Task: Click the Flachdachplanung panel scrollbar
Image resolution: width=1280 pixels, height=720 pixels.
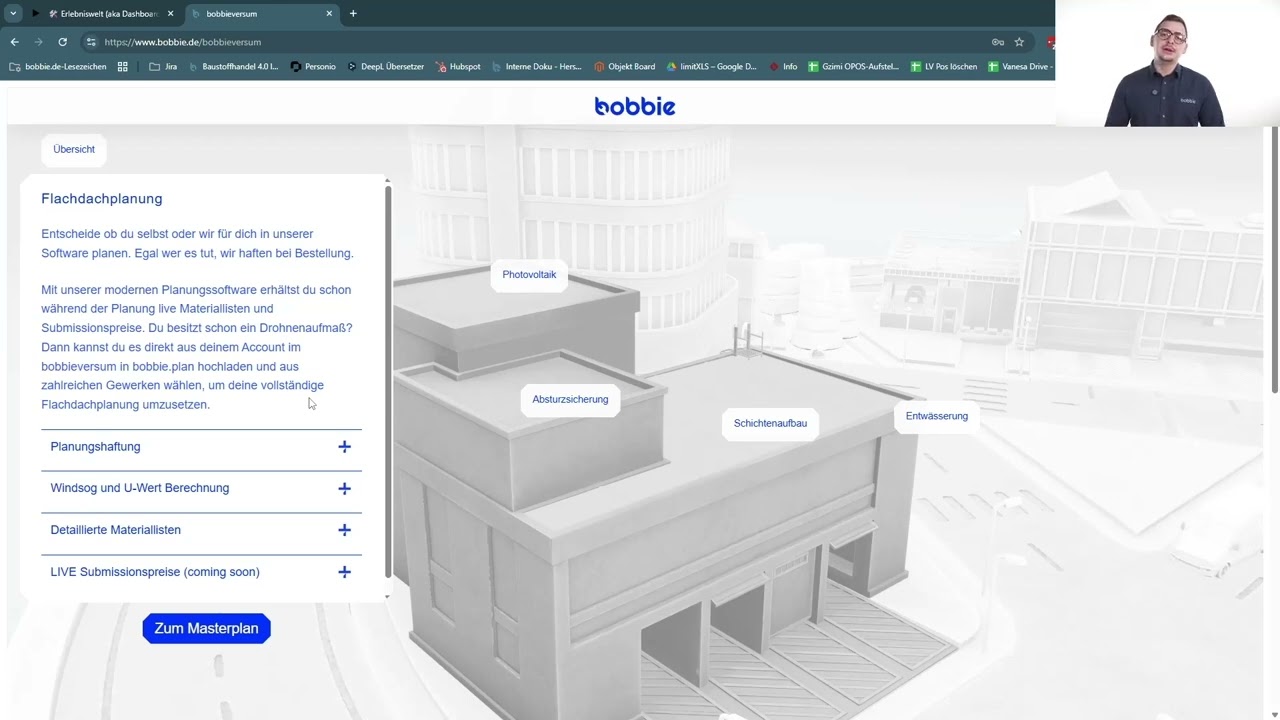Action: tap(388, 380)
